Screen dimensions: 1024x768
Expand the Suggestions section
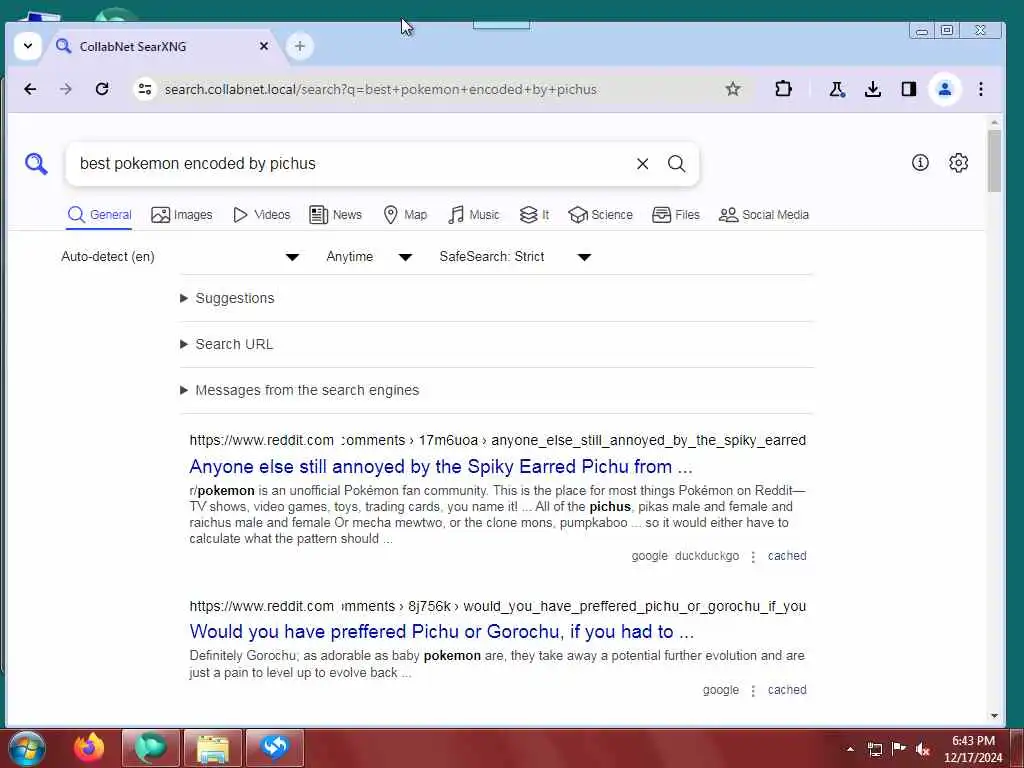[227, 298]
